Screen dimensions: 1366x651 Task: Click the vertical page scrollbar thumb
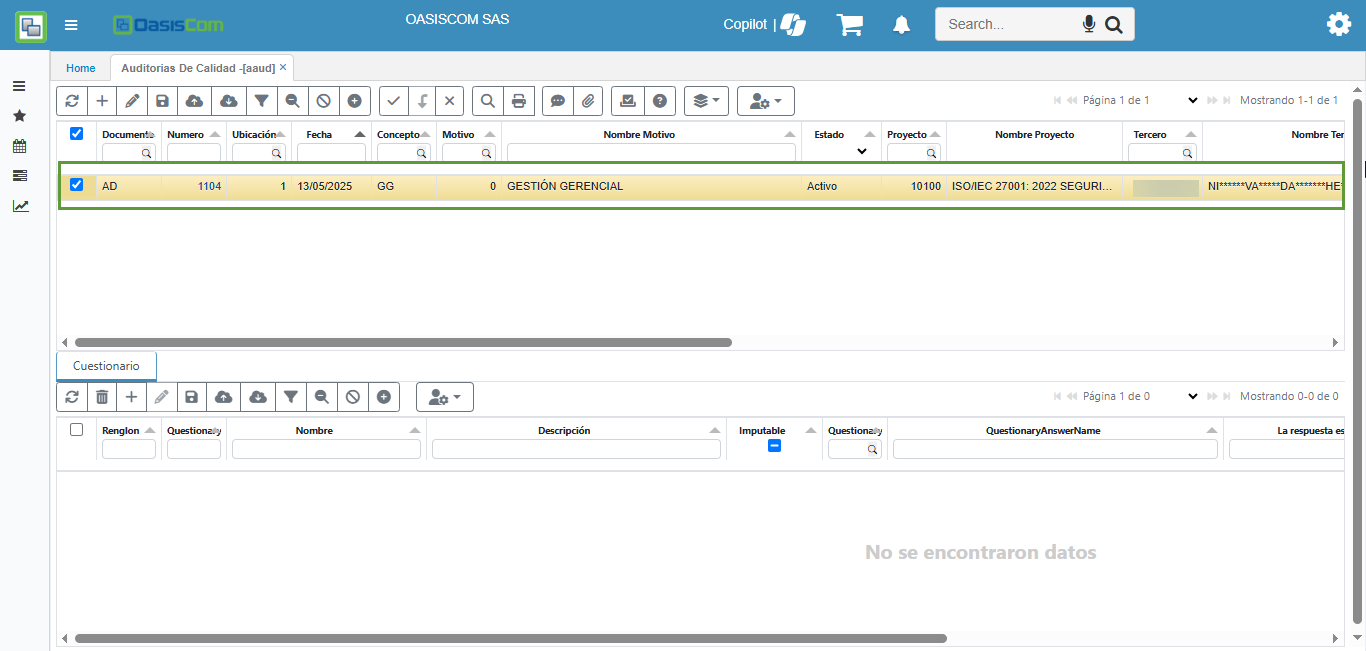click(x=1358, y=360)
